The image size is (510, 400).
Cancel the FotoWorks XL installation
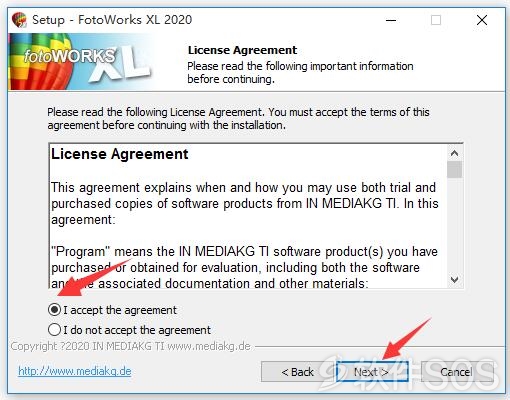[x=457, y=372]
